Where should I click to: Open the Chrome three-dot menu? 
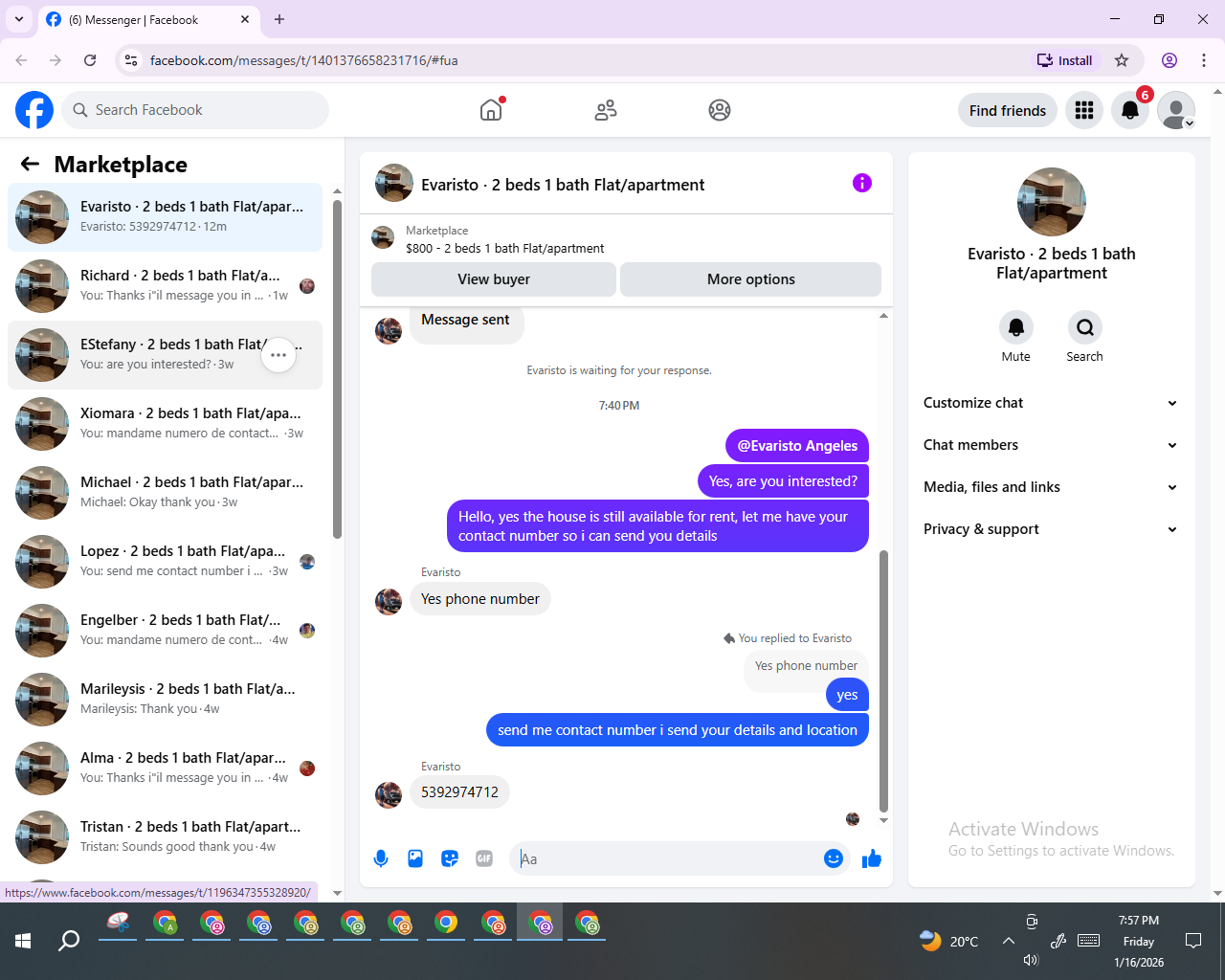[x=1204, y=60]
